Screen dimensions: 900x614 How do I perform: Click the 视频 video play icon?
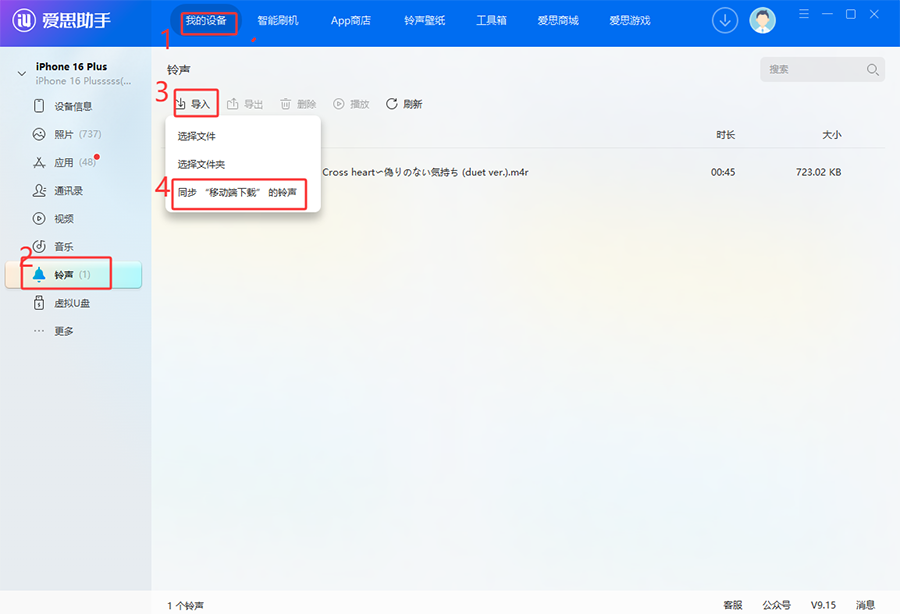click(x=39, y=219)
